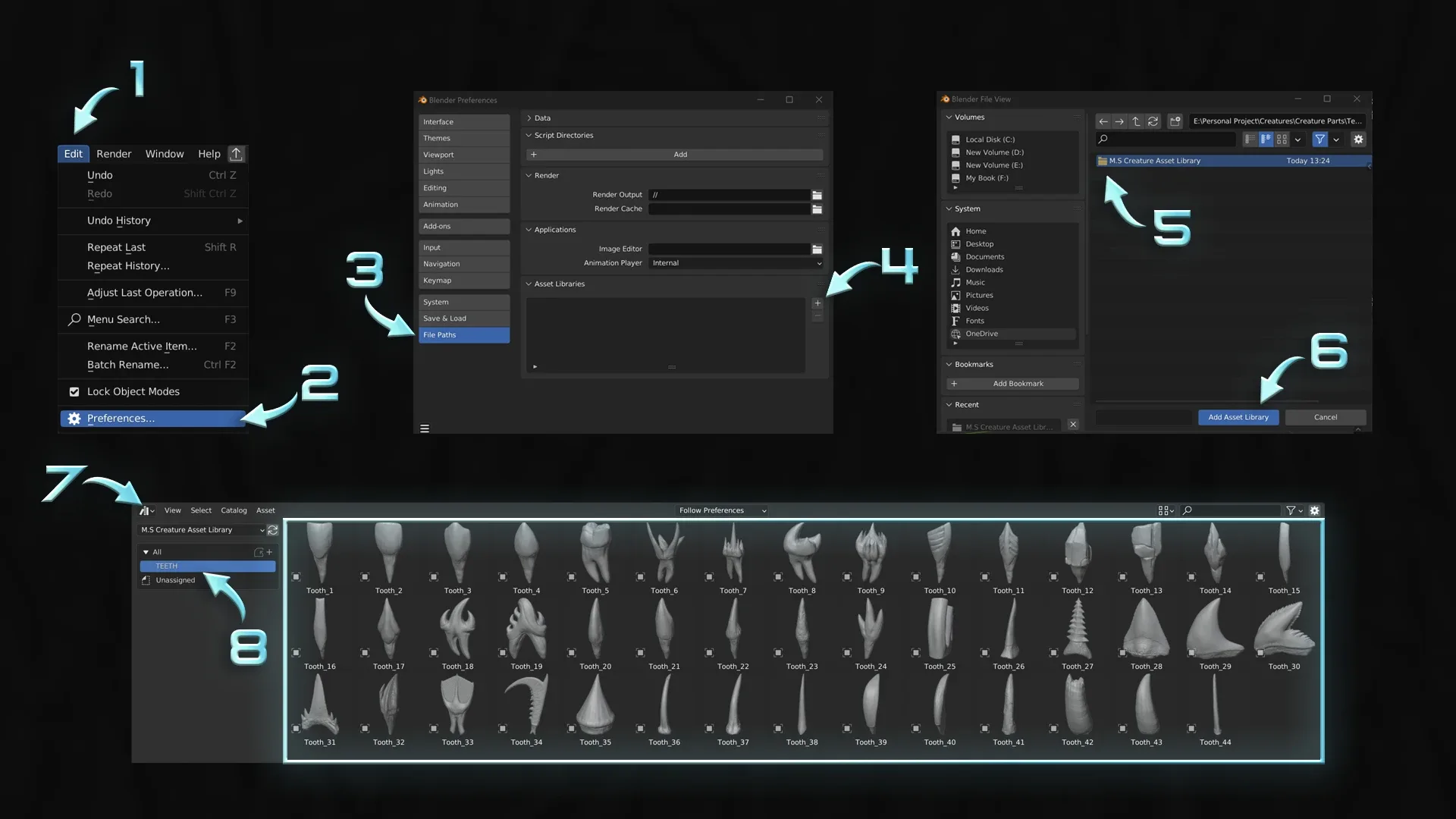Select the Add-ons tab in Preferences

pyautogui.click(x=463, y=225)
